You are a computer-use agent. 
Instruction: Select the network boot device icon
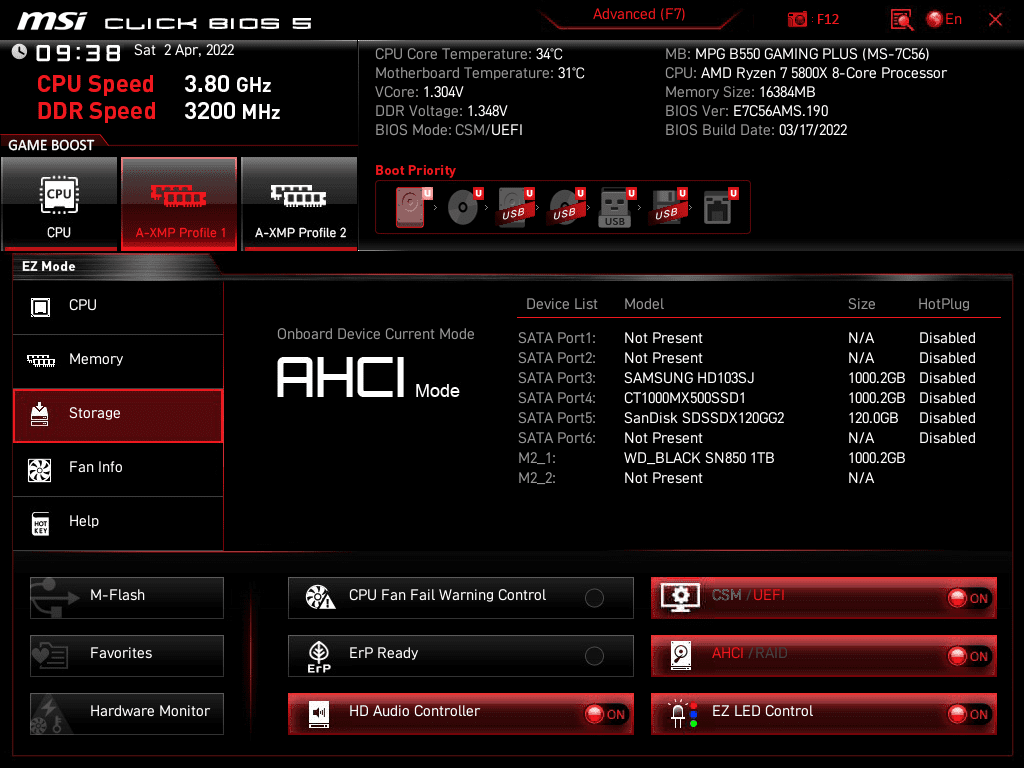click(720, 207)
